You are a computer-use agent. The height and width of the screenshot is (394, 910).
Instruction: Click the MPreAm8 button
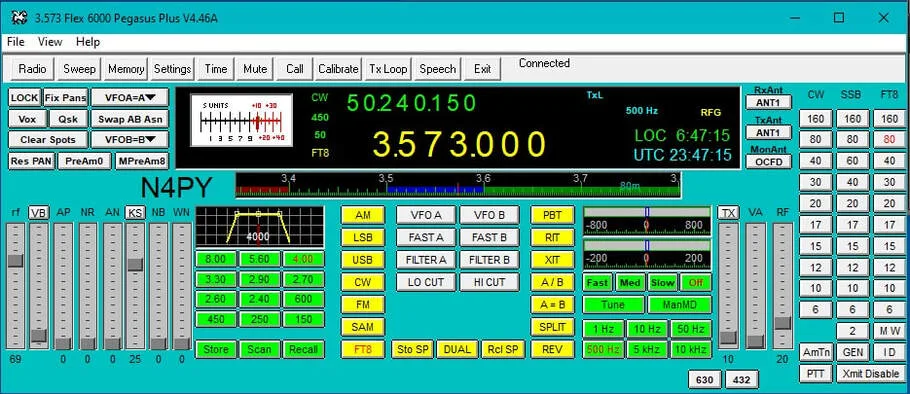141,161
